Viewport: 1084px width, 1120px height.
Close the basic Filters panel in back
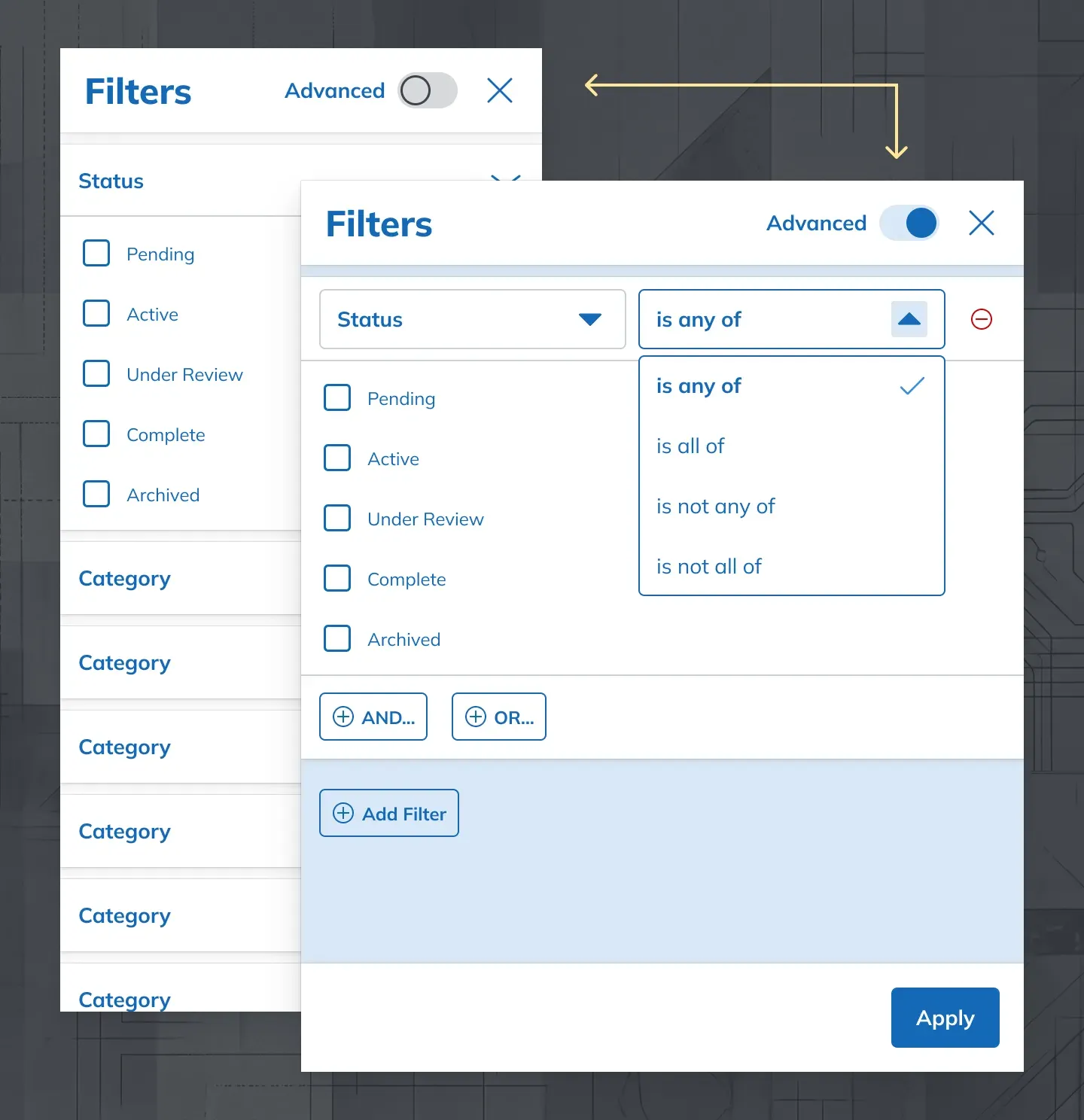(500, 90)
